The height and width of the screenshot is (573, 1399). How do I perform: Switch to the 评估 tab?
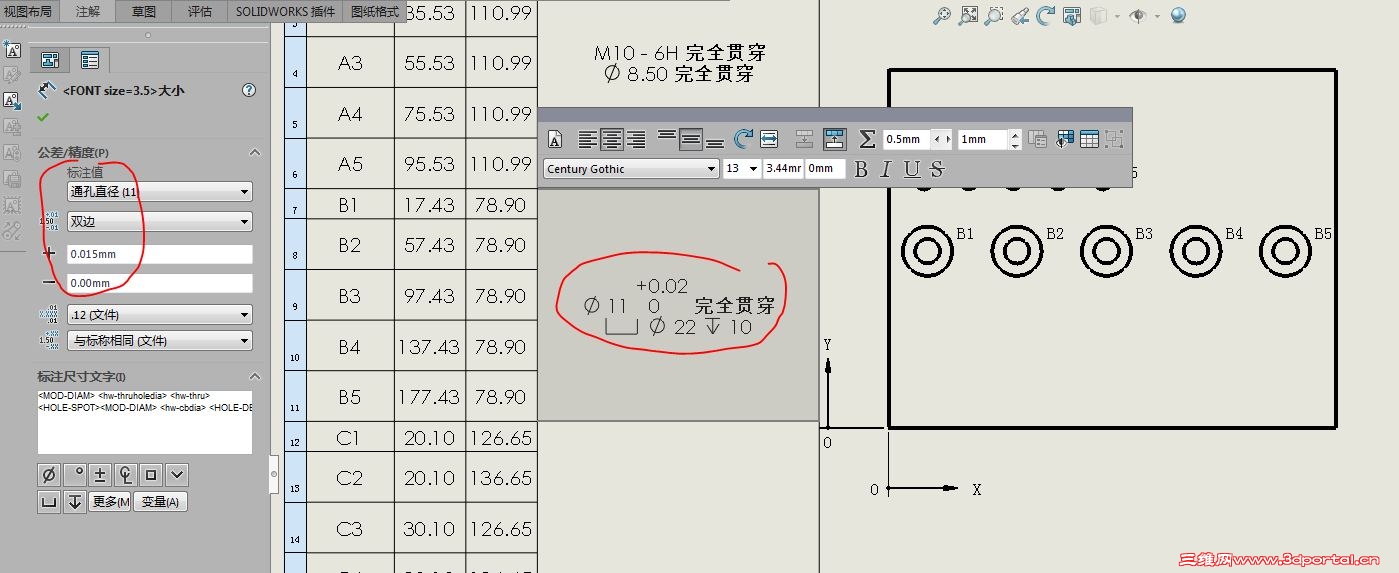[x=199, y=11]
